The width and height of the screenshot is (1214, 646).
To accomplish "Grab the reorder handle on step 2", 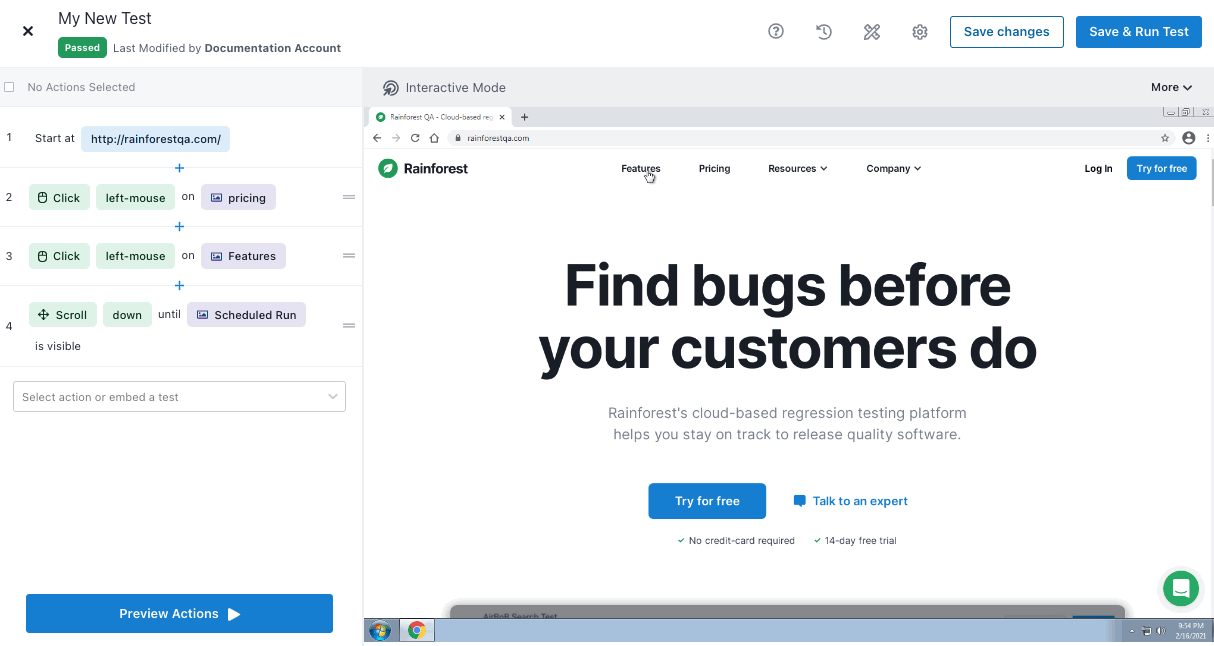I will coord(349,198).
